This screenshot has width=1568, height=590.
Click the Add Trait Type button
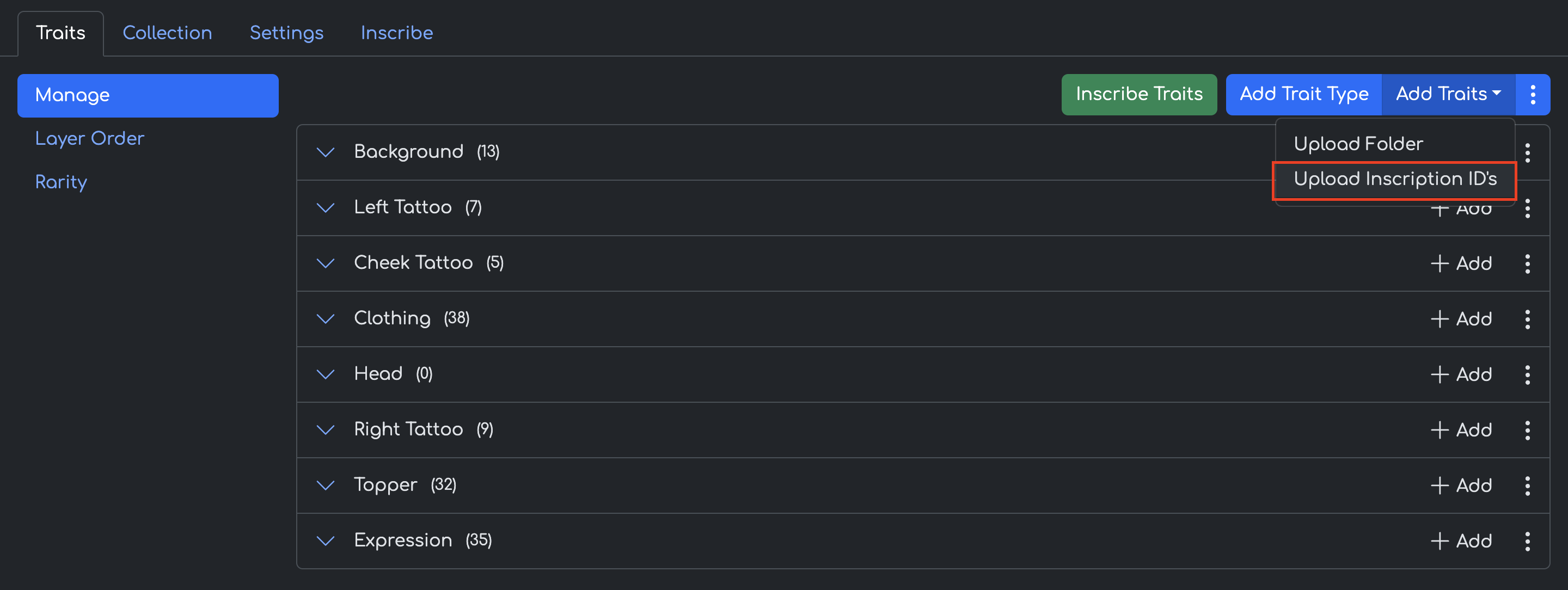pos(1304,94)
